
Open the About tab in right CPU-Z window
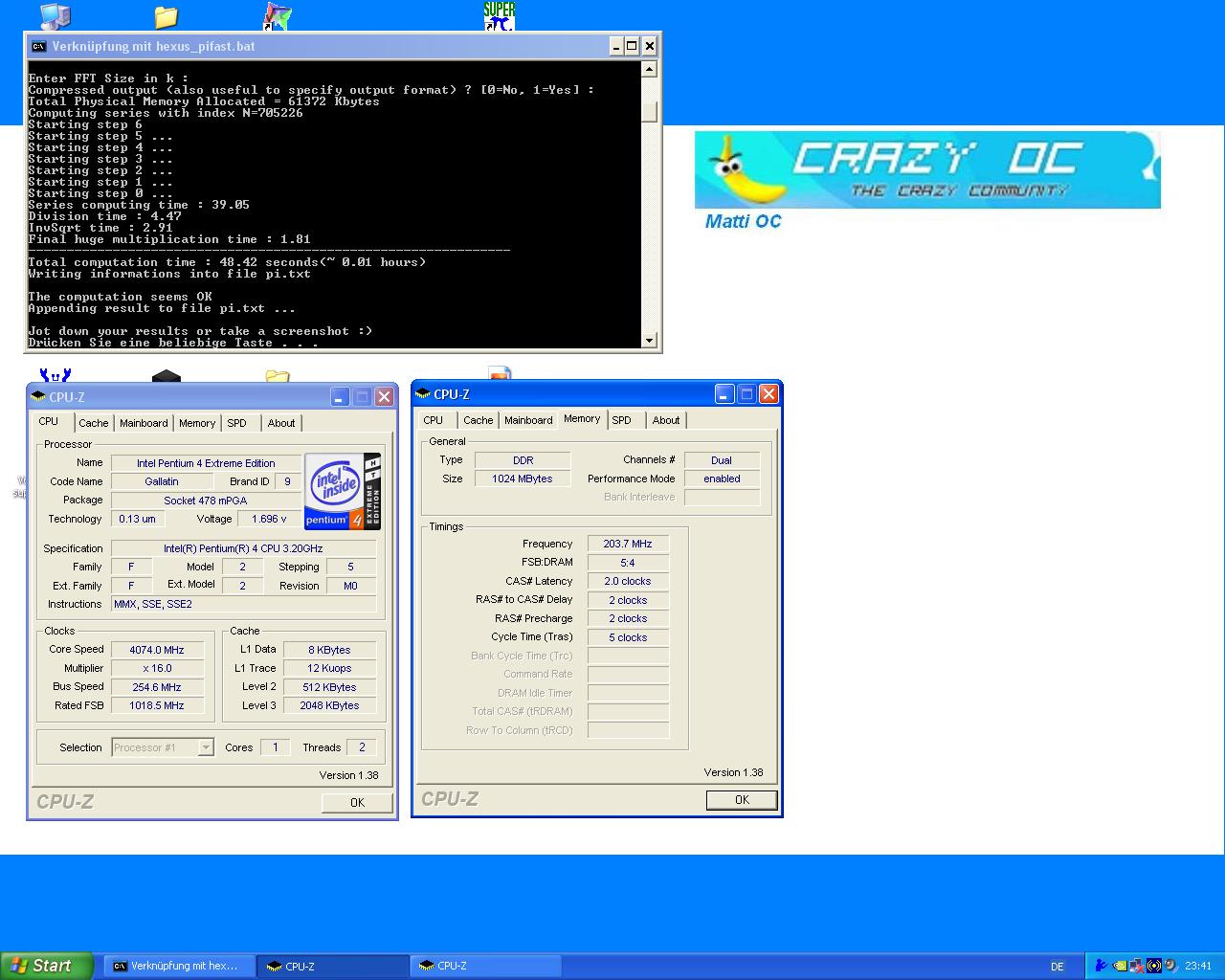pos(666,420)
